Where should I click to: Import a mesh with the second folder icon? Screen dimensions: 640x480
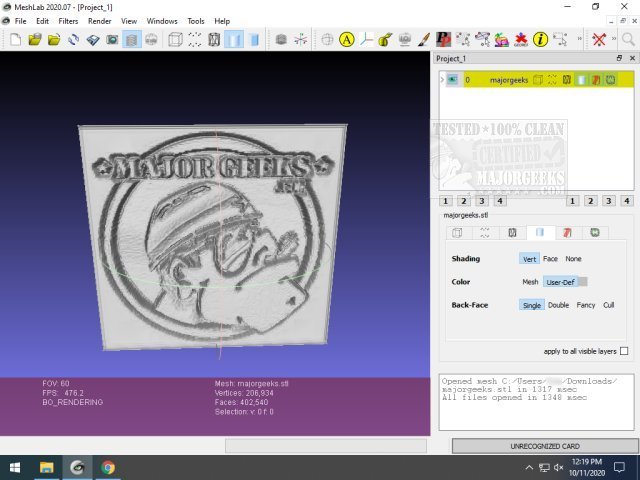54,40
